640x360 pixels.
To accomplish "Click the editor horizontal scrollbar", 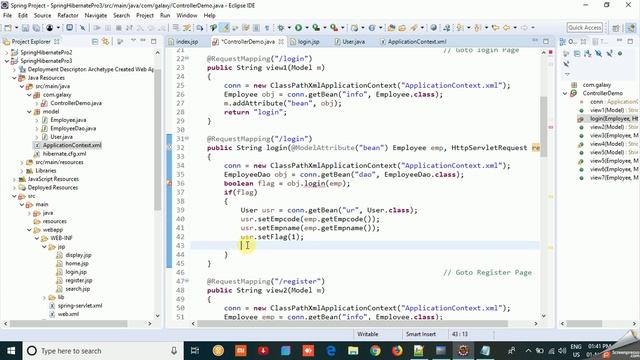I will pos(353,324).
